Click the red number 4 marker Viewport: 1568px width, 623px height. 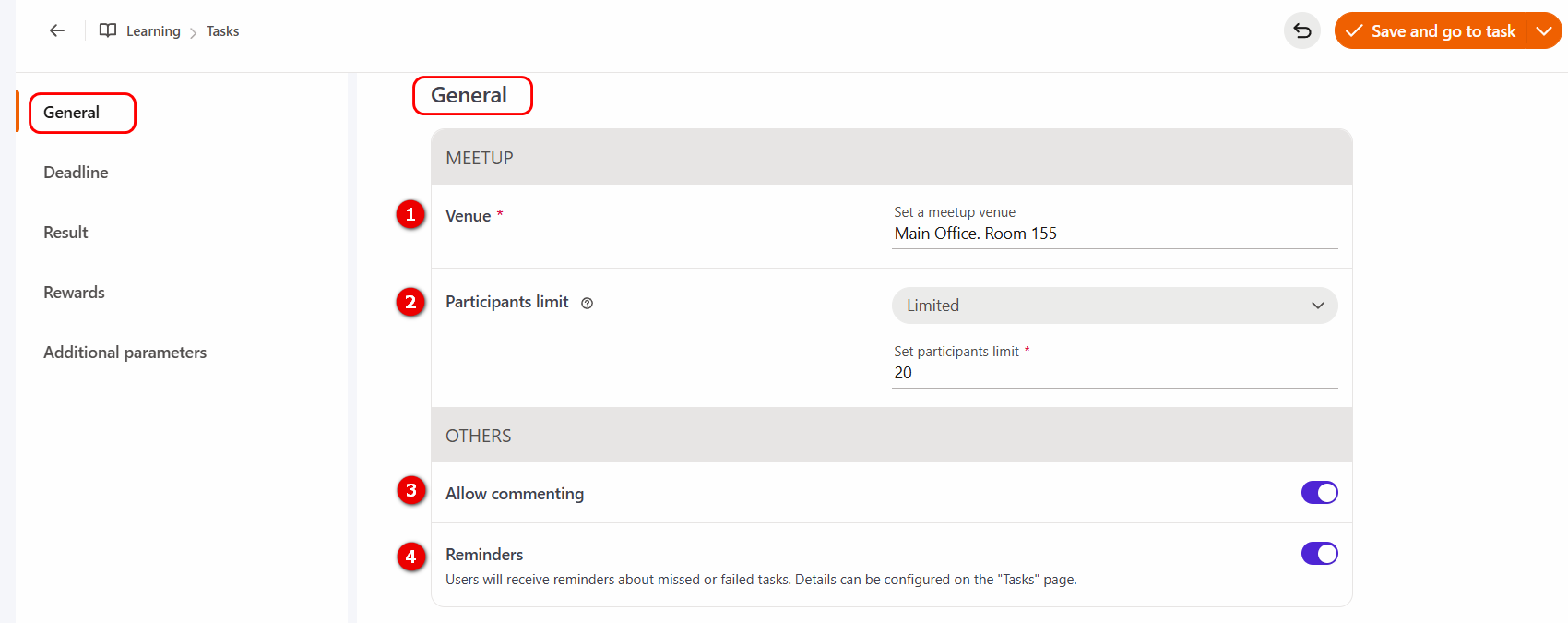point(411,556)
